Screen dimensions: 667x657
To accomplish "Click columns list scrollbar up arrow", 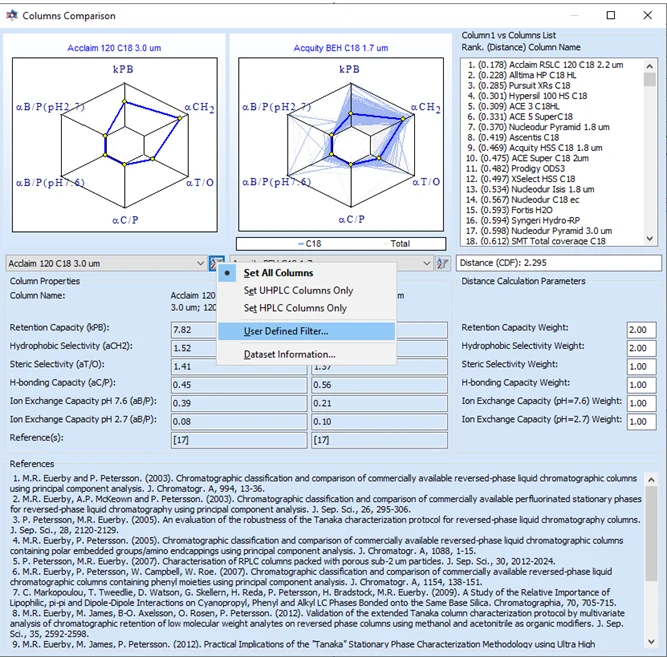I will click(x=650, y=66).
